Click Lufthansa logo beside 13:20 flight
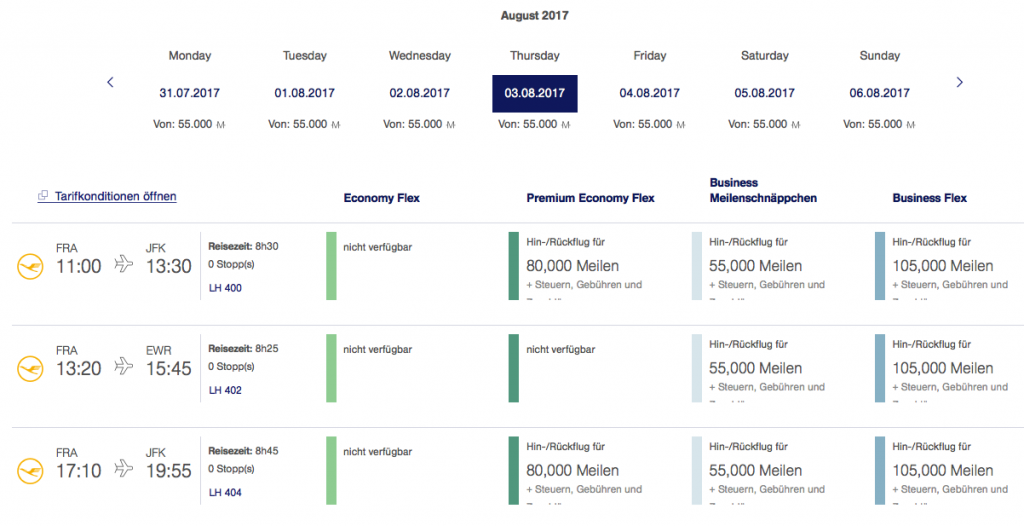This screenshot has height=526, width=1024. tap(31, 368)
